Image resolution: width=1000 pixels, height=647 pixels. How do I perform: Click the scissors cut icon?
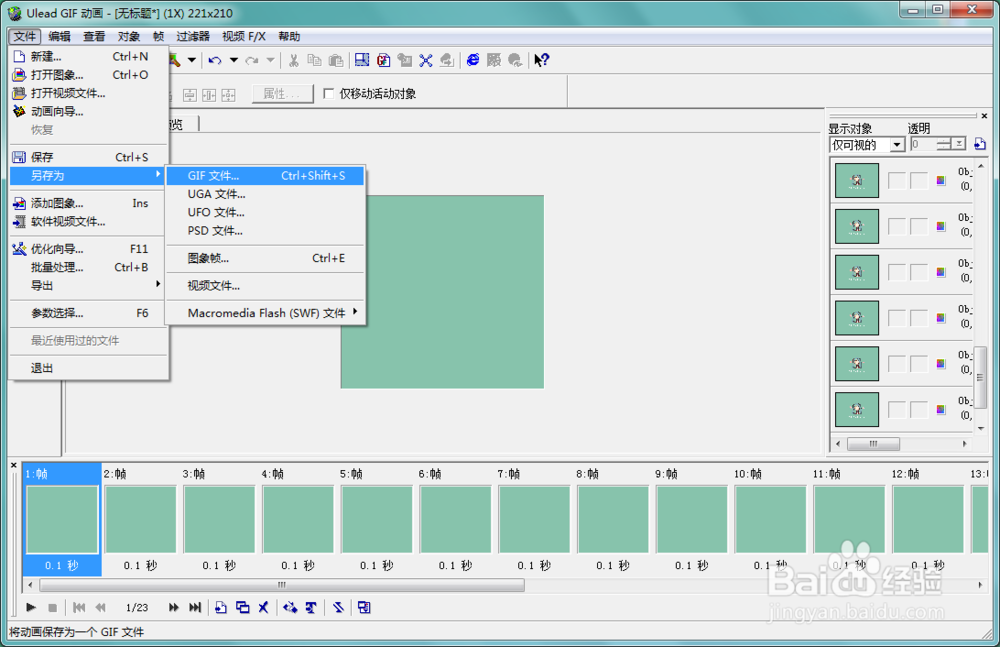point(293,61)
